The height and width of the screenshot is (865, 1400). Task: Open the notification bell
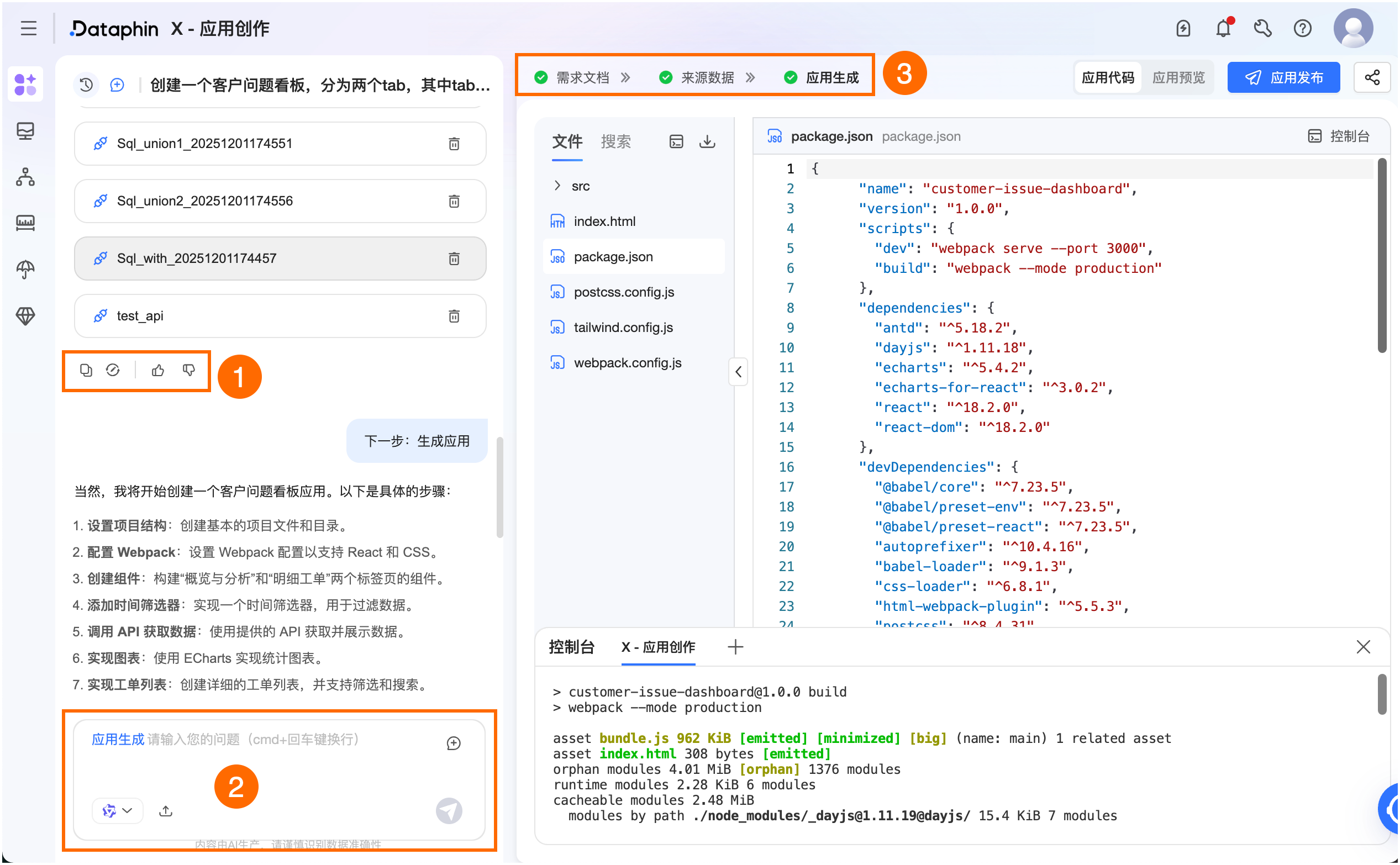[x=1223, y=29]
